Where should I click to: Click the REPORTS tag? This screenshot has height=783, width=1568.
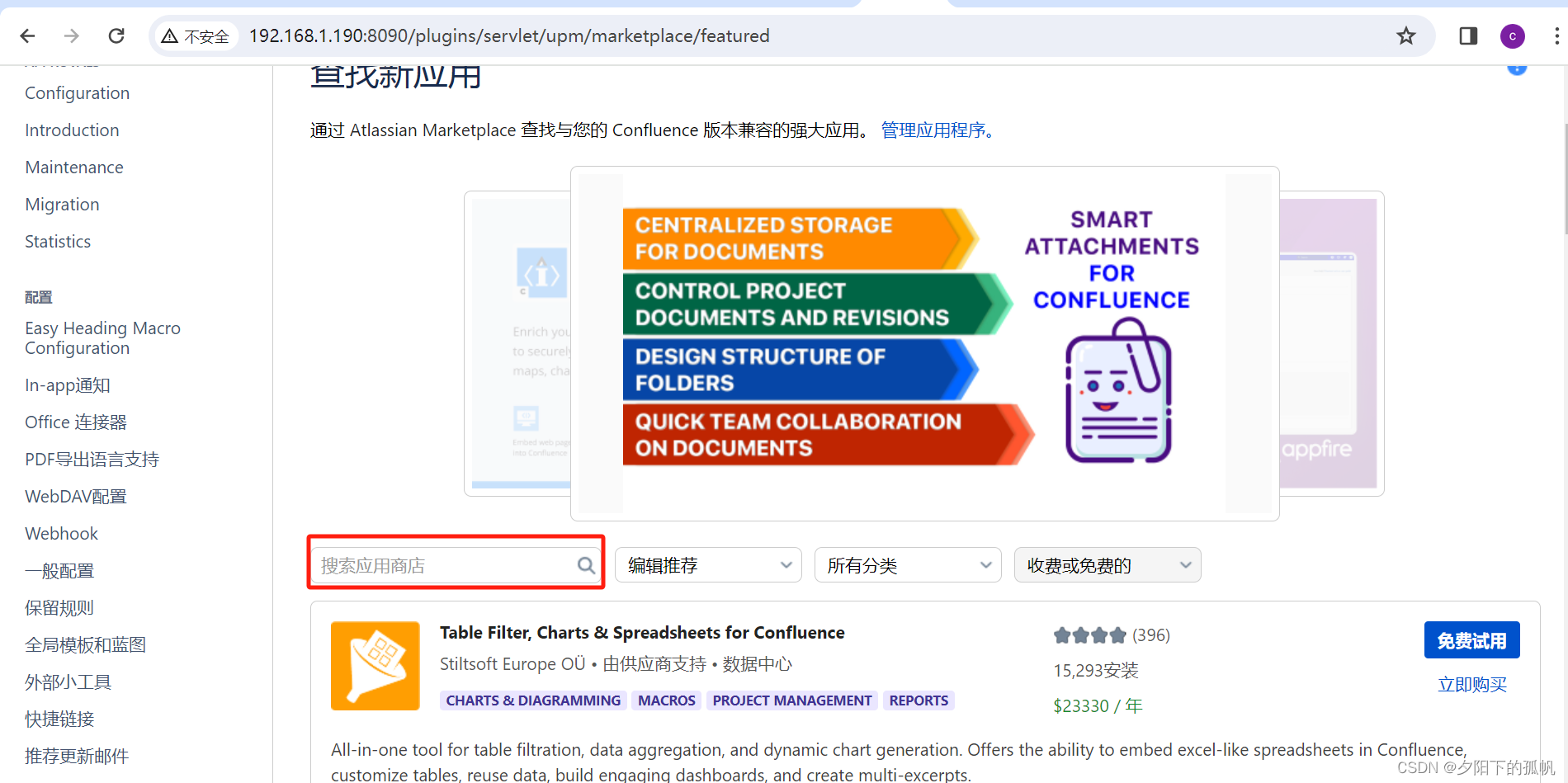click(919, 700)
